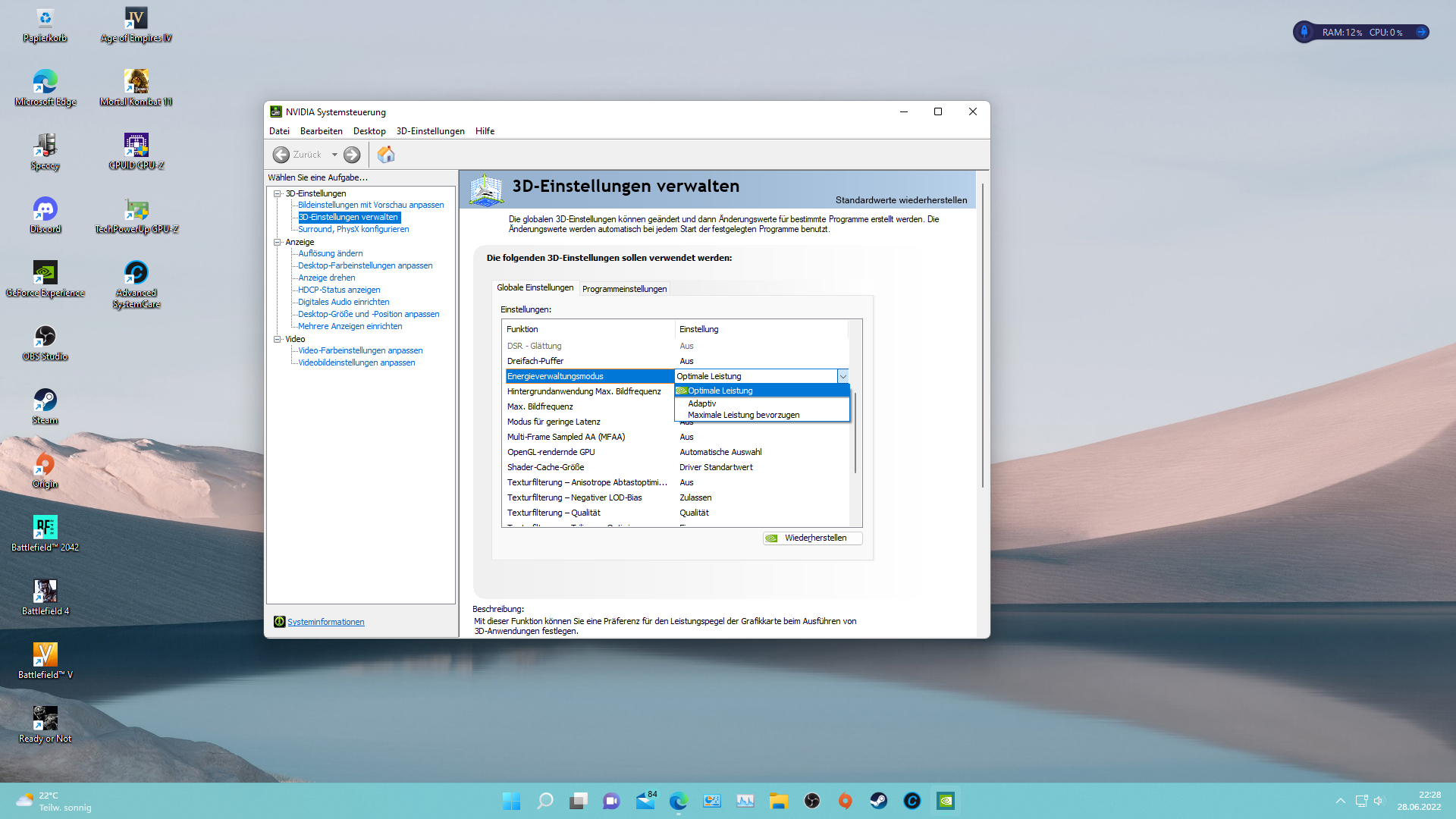
Task: Open Video-Farbeinstellungen anpassen page
Action: click(x=360, y=350)
